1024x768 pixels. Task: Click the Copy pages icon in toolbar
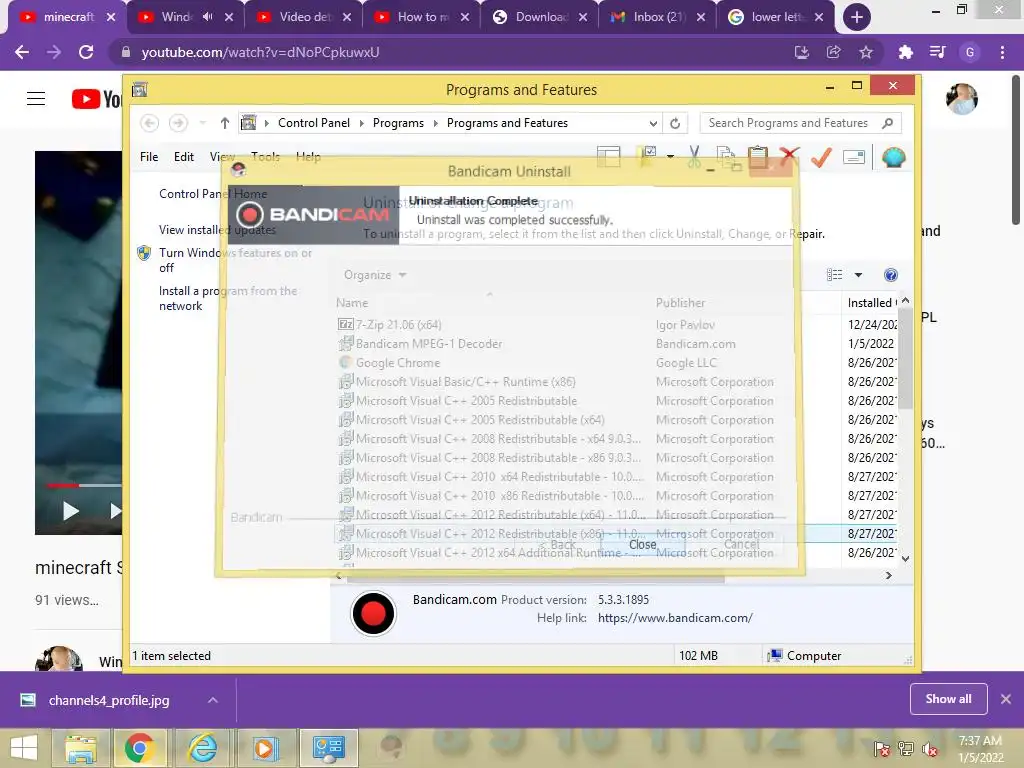coord(727,157)
